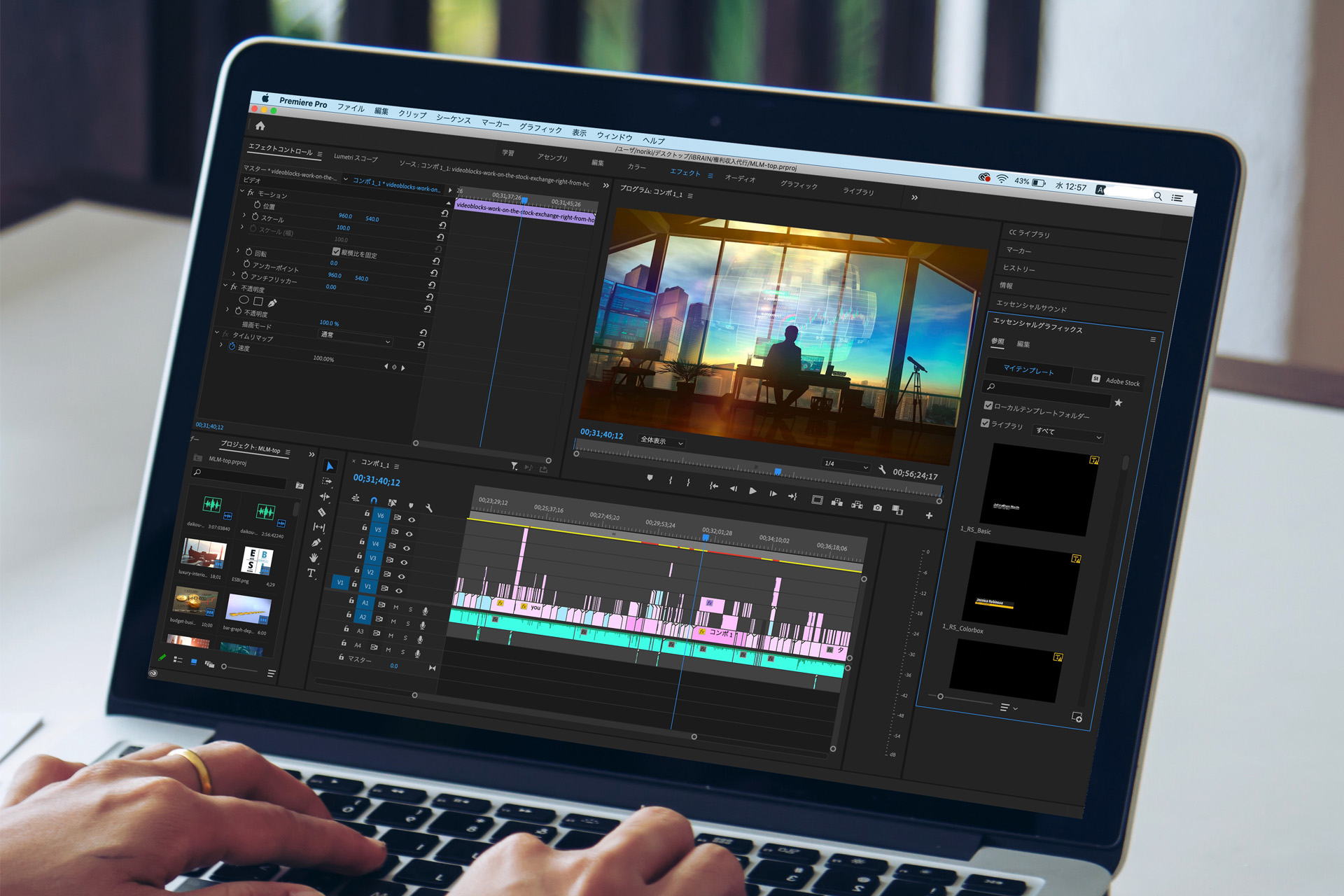Toggle timeline snap magnet icon
The width and height of the screenshot is (1344, 896).
click(x=374, y=500)
